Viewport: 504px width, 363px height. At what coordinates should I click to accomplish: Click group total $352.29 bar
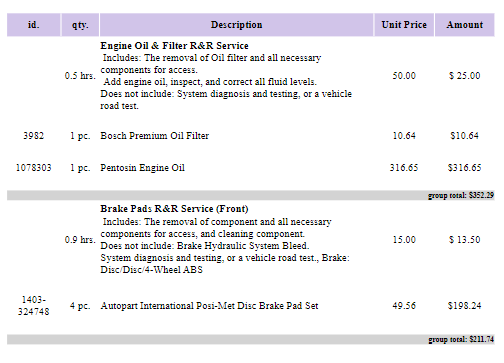pos(251,195)
